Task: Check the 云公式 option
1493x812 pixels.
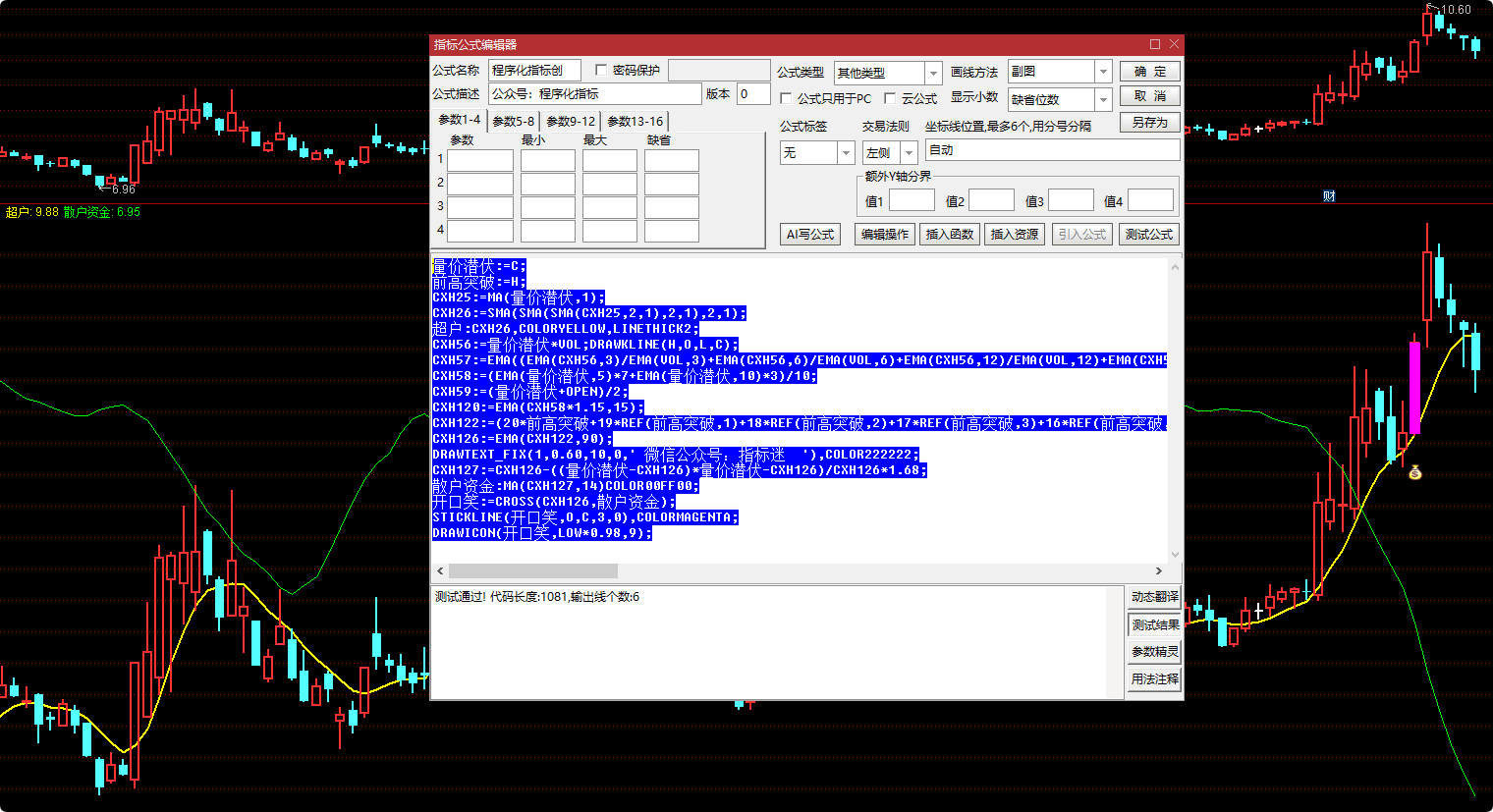Action: (890, 98)
